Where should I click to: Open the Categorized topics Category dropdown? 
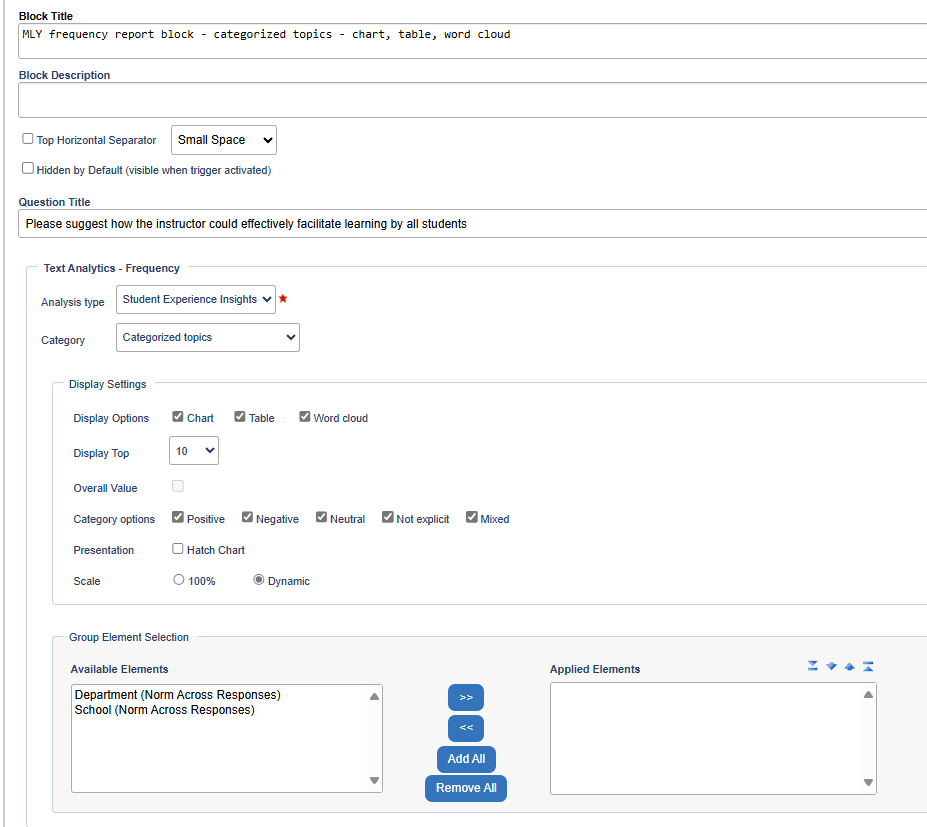click(208, 338)
